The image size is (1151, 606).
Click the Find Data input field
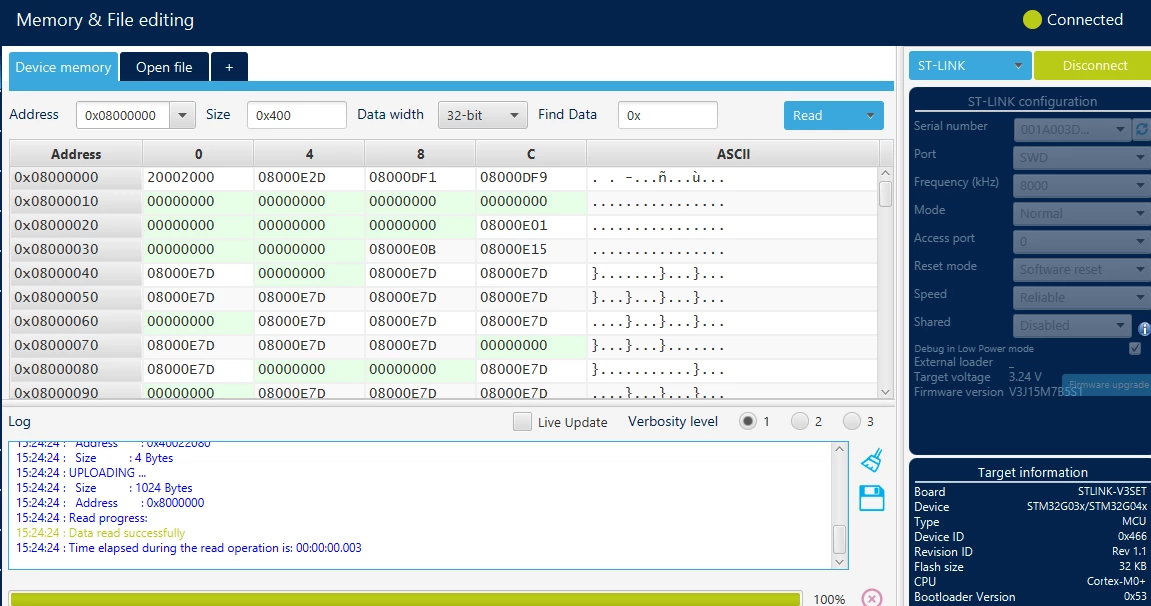(667, 115)
